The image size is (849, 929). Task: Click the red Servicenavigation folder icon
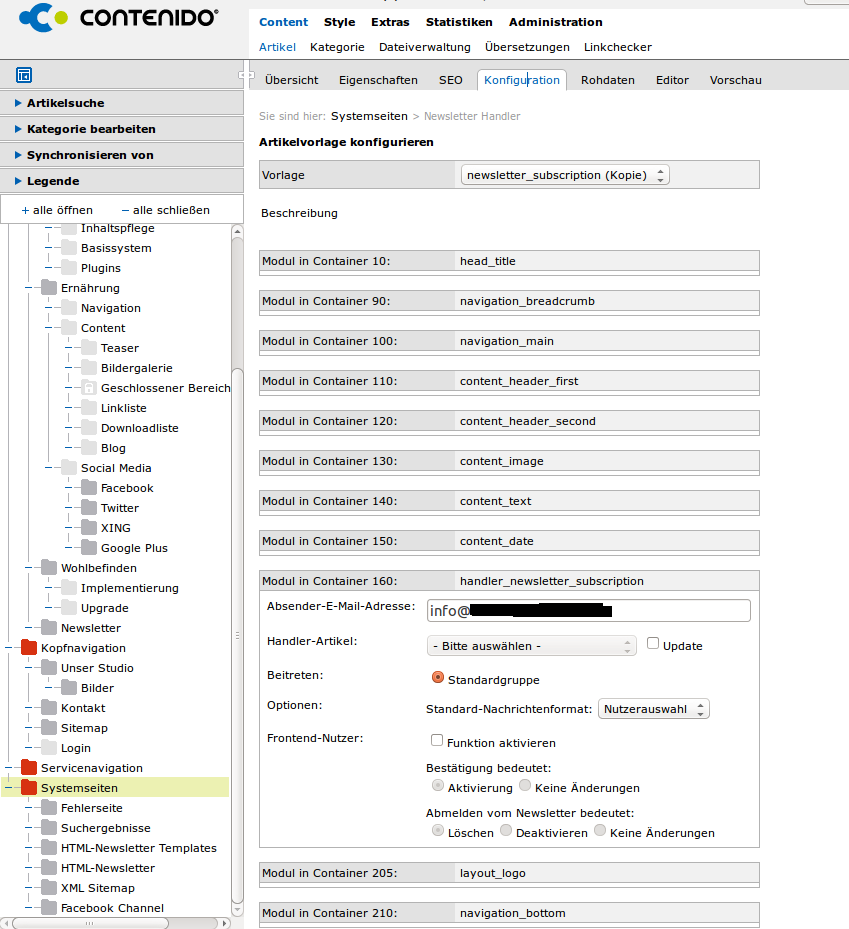click(29, 768)
